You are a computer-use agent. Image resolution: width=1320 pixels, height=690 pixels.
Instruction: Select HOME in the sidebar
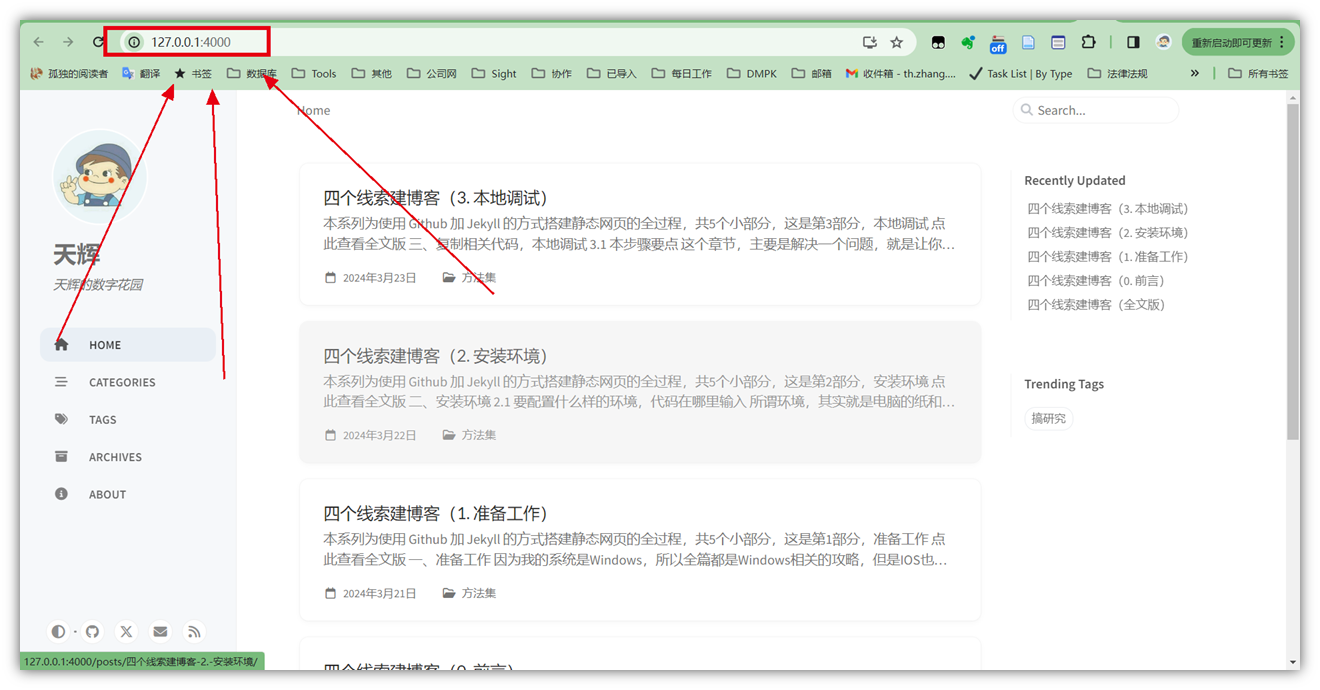tap(128, 344)
